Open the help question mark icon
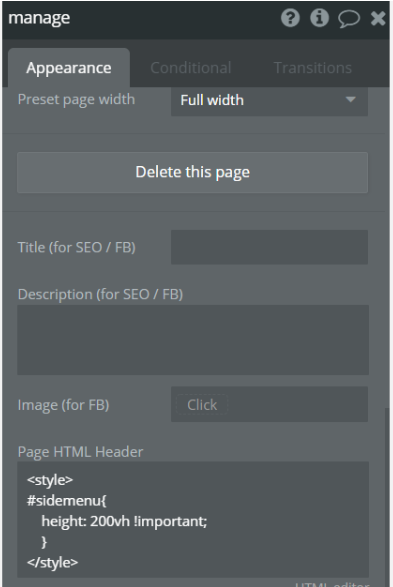Image resolution: width=393 pixels, height=587 pixels. (x=290, y=18)
